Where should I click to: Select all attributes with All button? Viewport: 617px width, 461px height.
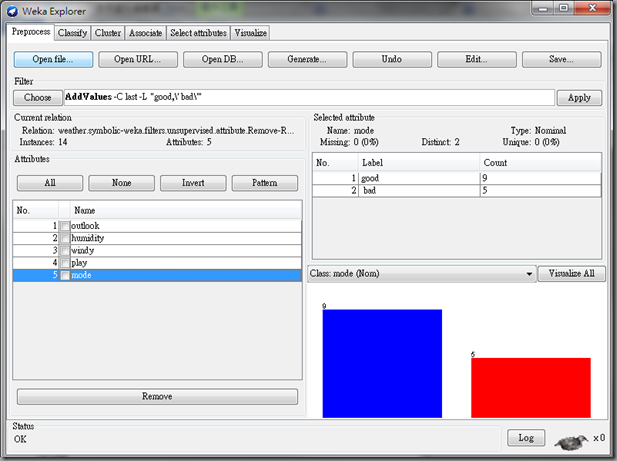click(x=50, y=183)
